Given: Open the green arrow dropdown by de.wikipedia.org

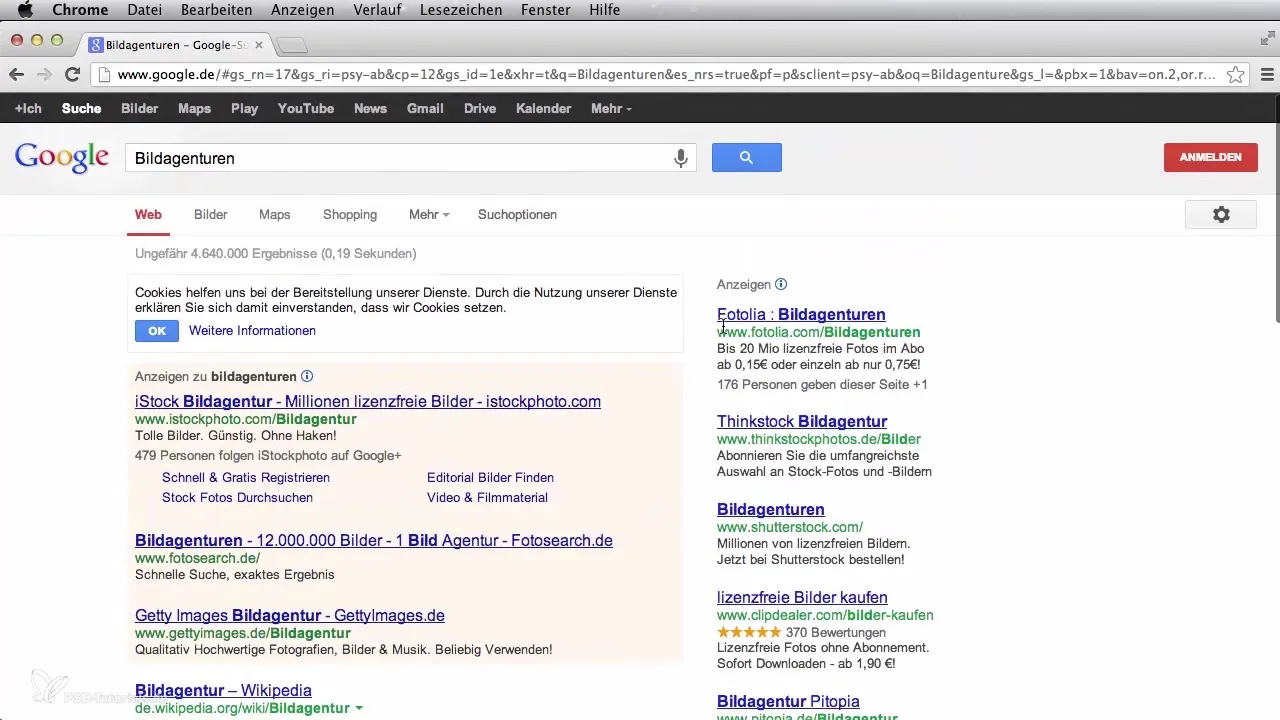Looking at the screenshot, I should point(359,709).
